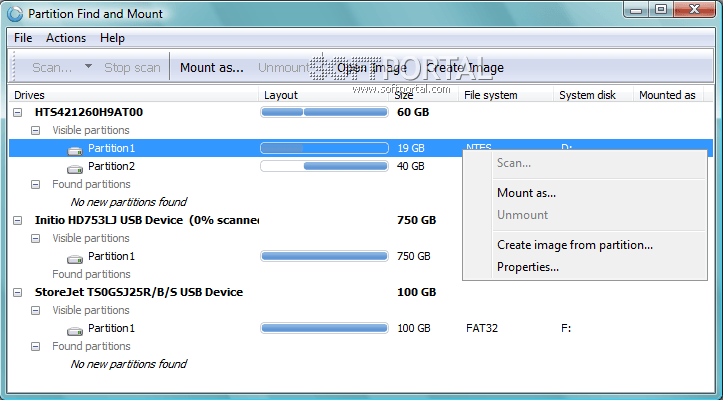723x400 pixels.
Task: Click the bold 100 GB drive size
Action: pos(416,292)
